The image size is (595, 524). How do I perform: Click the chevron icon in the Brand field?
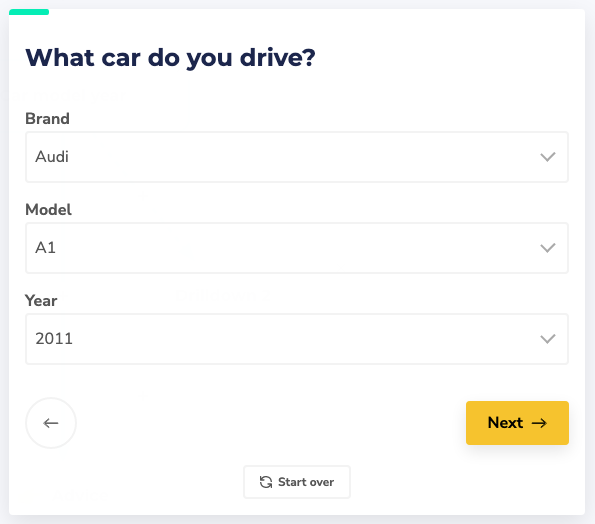[548, 157]
